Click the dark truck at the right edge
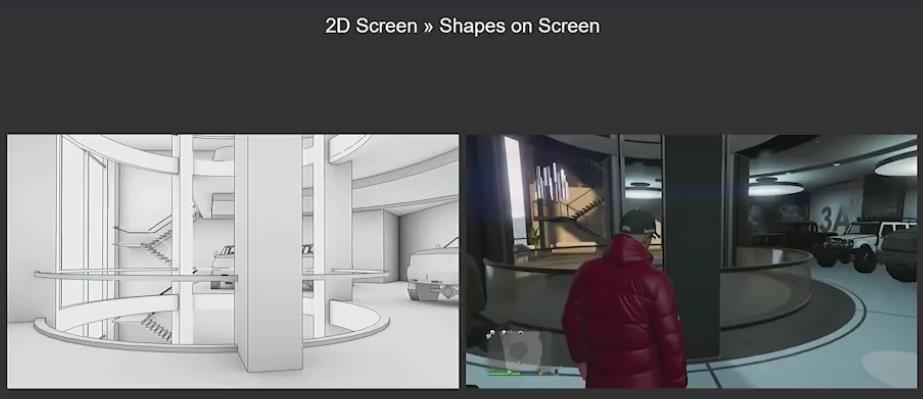Viewport: 923px width, 399px height. 900,254
